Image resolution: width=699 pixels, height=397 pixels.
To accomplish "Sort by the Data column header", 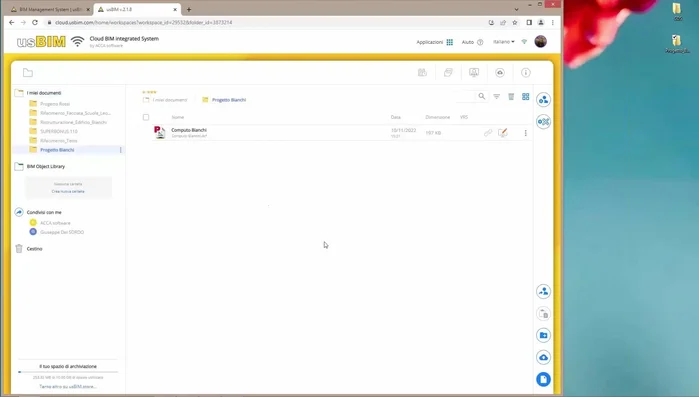I will click(x=395, y=117).
